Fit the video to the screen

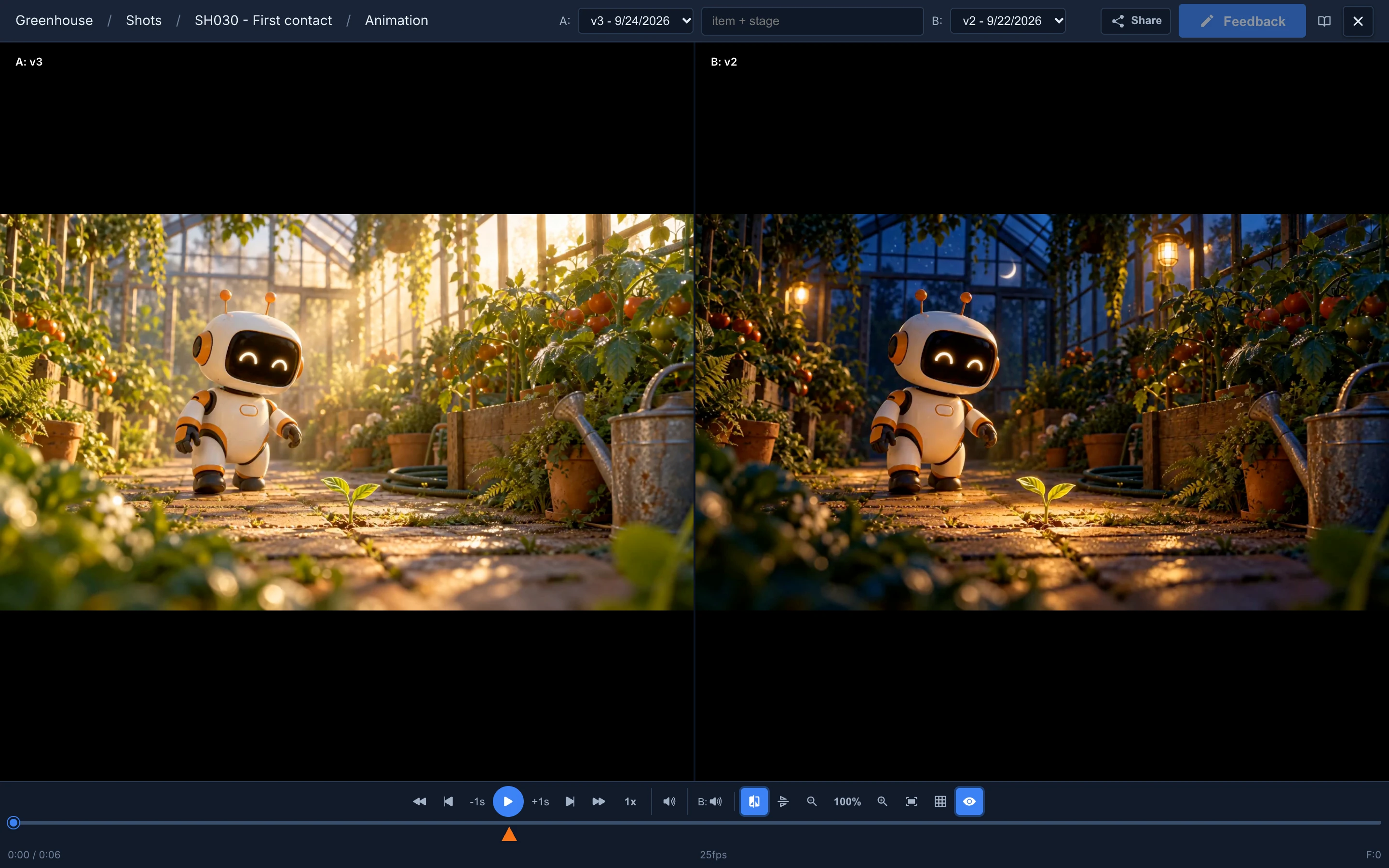912,801
